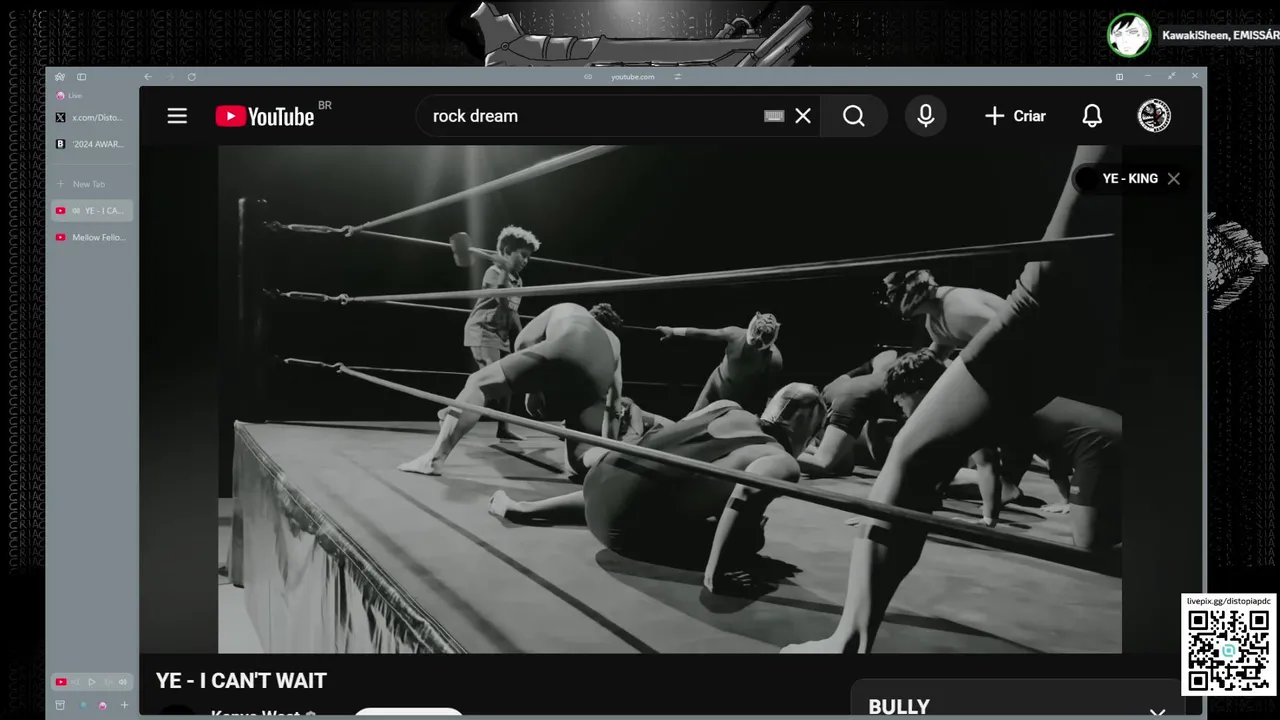Screen dimensions: 1280x720
Task: Reload the current page
Action: [191, 77]
